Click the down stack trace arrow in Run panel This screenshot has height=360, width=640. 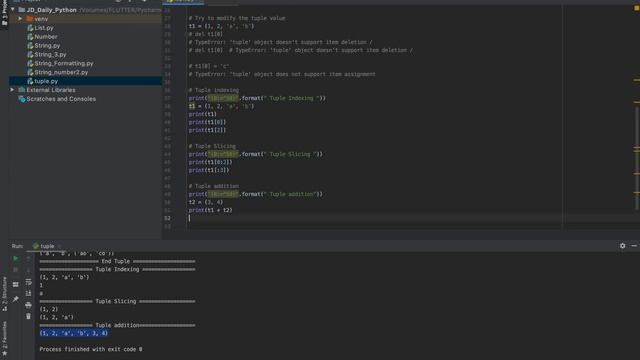click(28, 270)
